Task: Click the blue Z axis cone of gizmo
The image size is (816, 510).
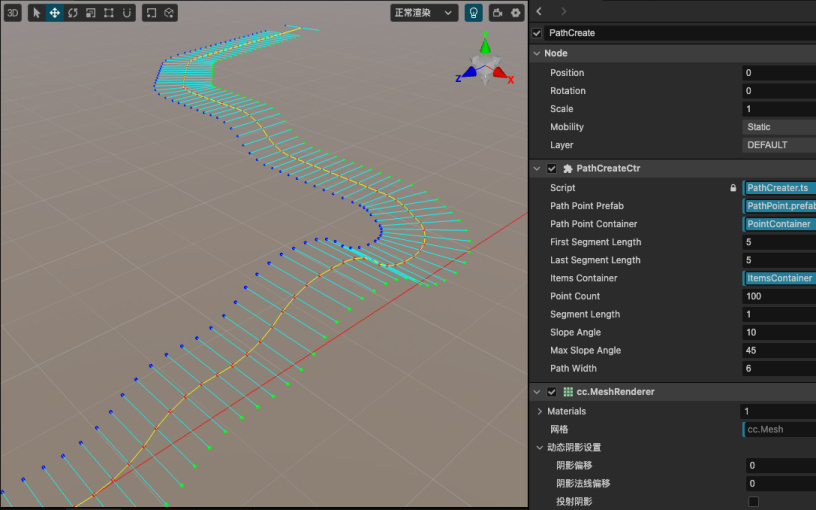Action: pos(469,72)
